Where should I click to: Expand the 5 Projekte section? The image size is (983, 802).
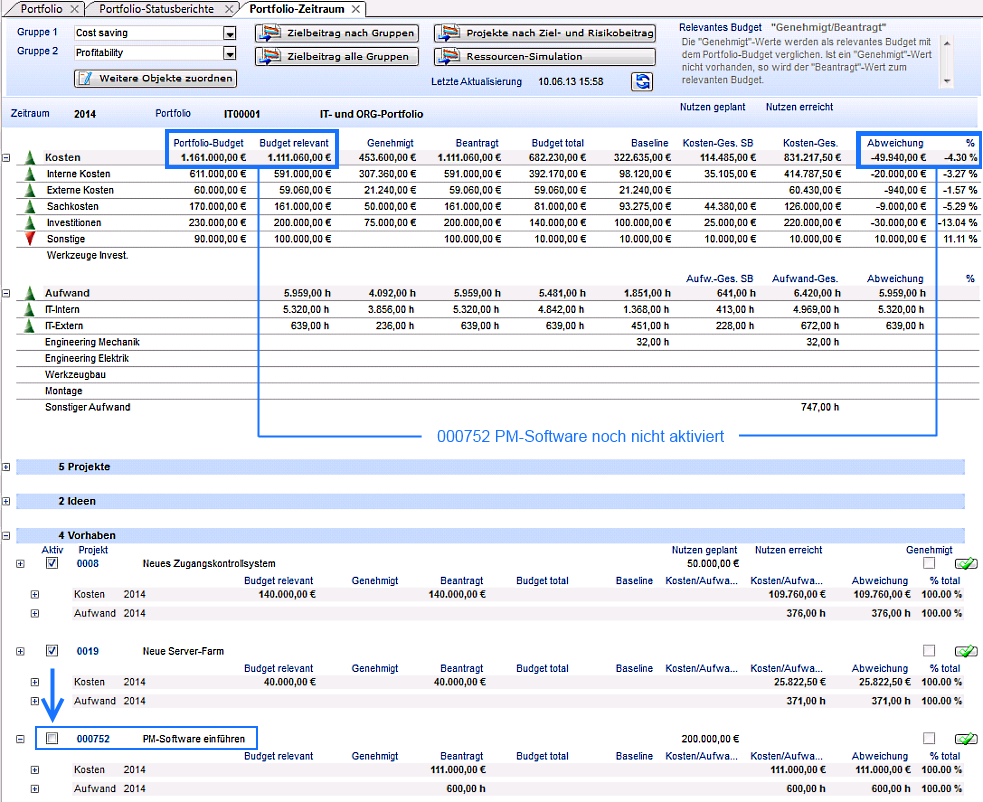(7, 467)
